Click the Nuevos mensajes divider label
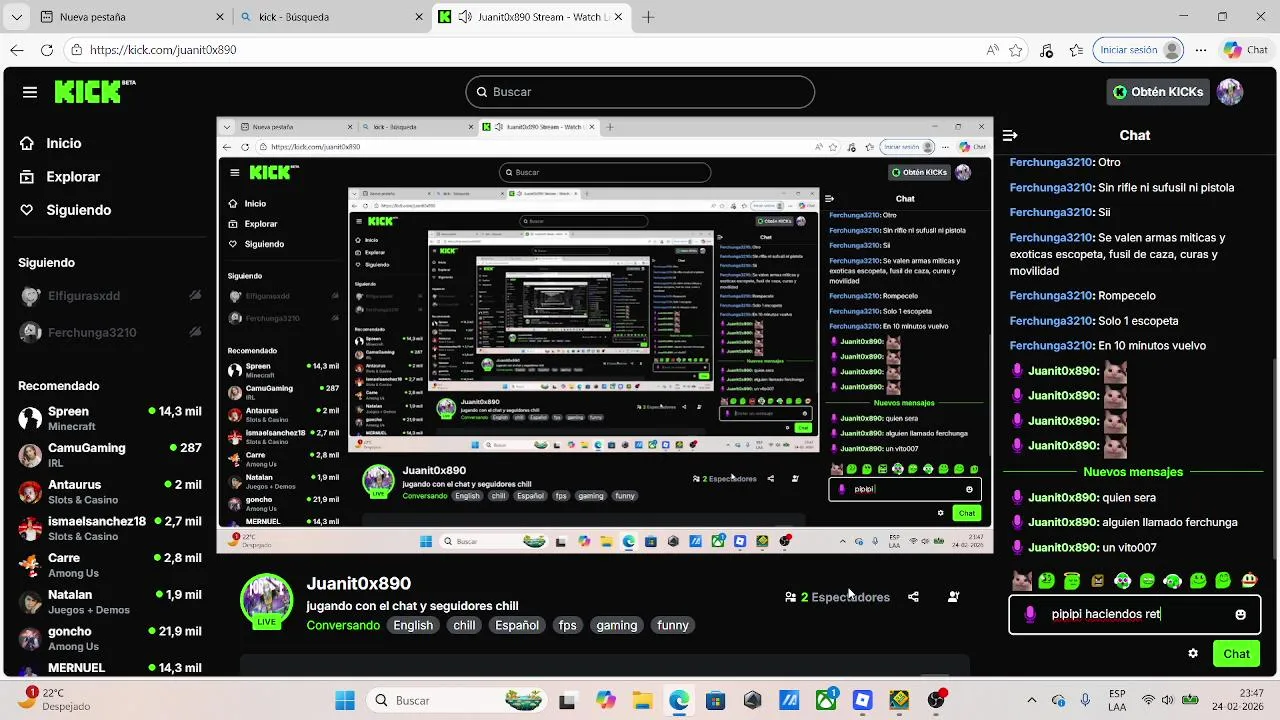This screenshot has width=1280, height=720. coord(1133,472)
